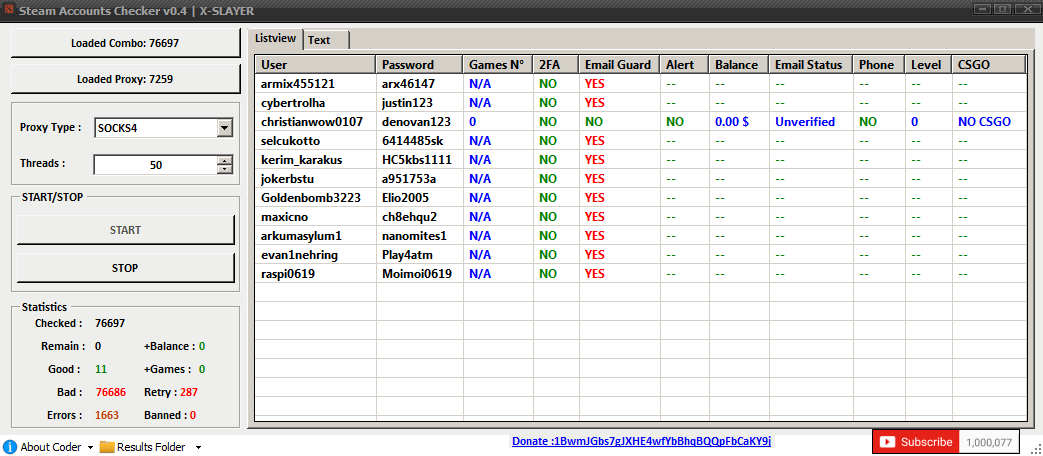The height and width of the screenshot is (456, 1043).
Task: Click the '+Balance :' label in Statistics
Action: 170,346
